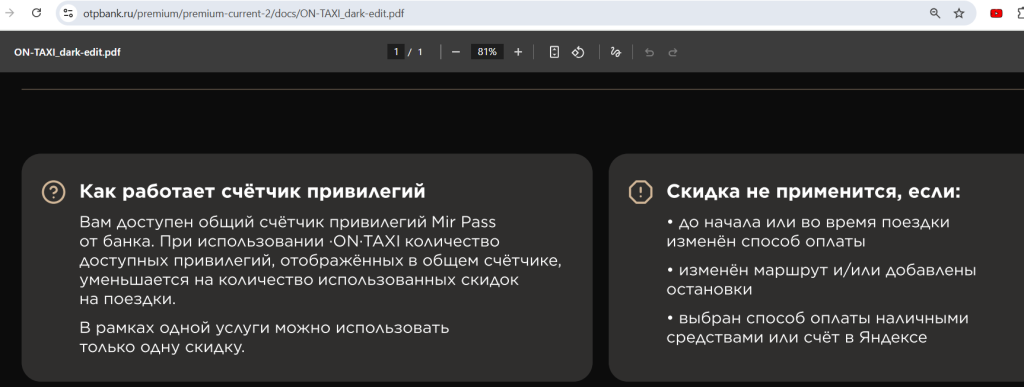This screenshot has height=387, width=1024.
Task: Click the octagon warning icon beside Скидка heading
Action: click(x=641, y=191)
